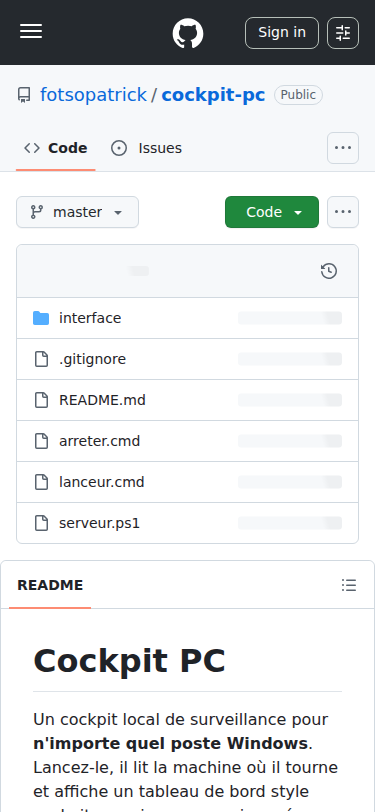375x812 pixels.
Task: Open appearance settings sliders icon
Action: [x=343, y=33]
